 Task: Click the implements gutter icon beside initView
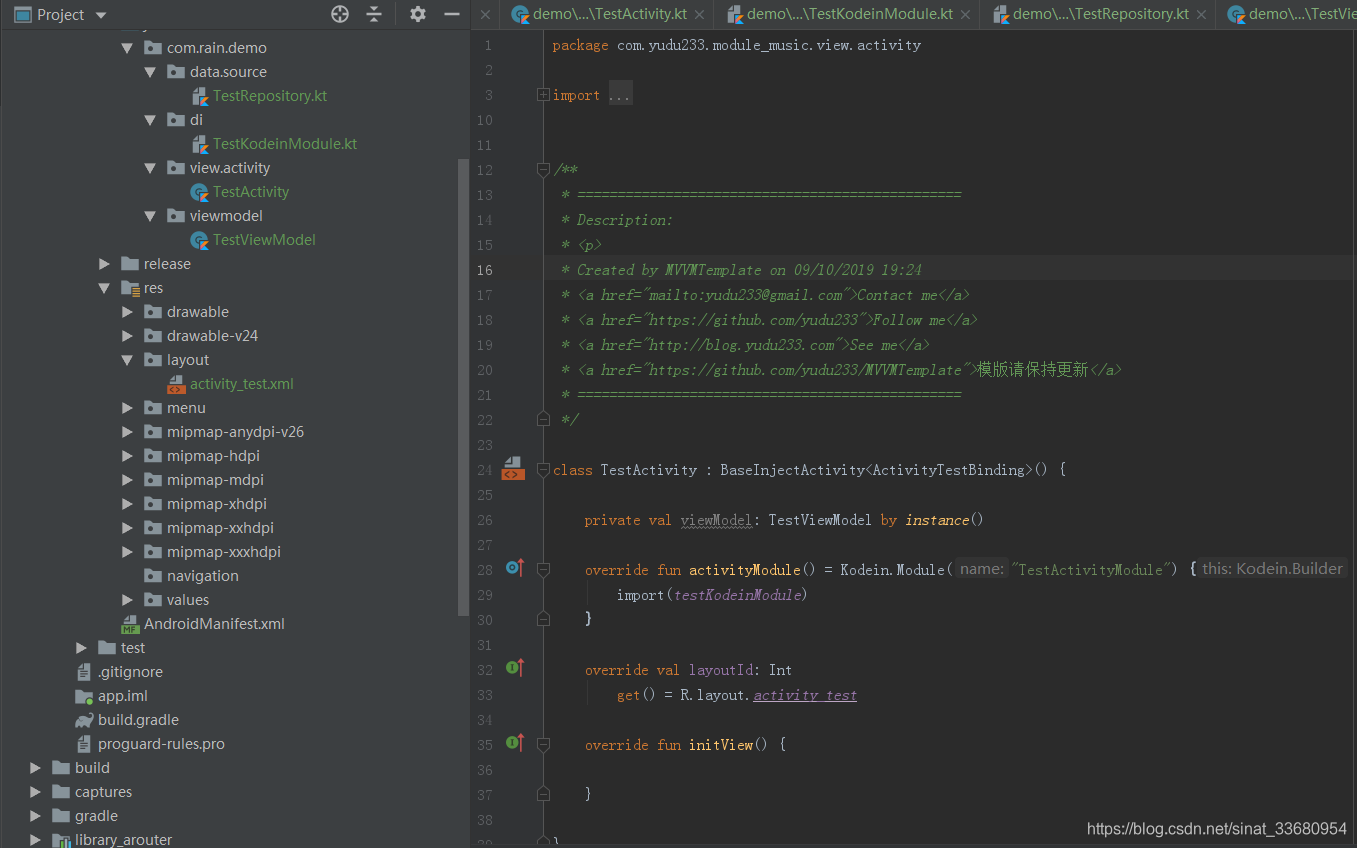[x=514, y=743]
